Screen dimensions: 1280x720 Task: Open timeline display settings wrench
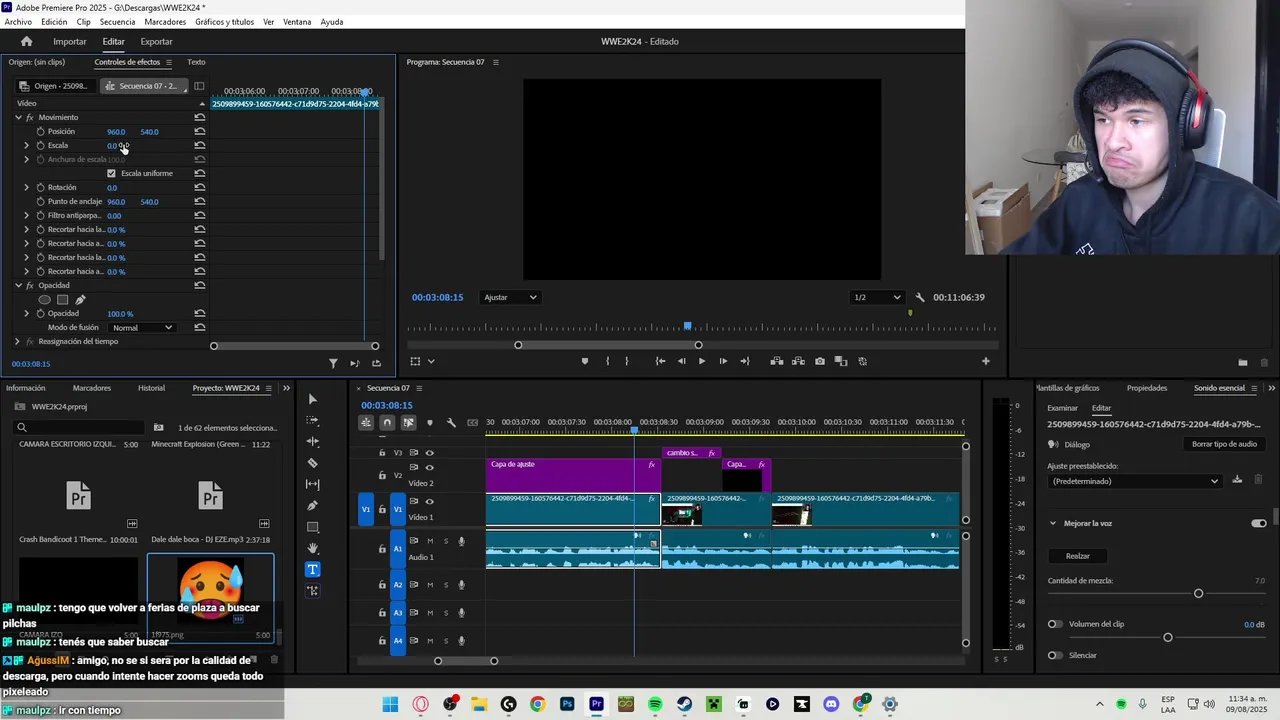451,422
